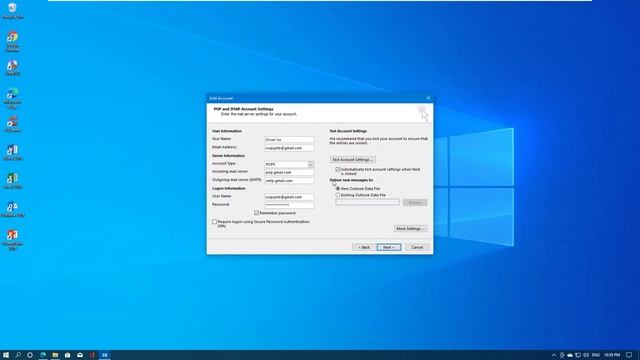The height and width of the screenshot is (360, 640).
Task: Focus the Outgoing mail server (SMTP) field
Action: [x=289, y=180]
